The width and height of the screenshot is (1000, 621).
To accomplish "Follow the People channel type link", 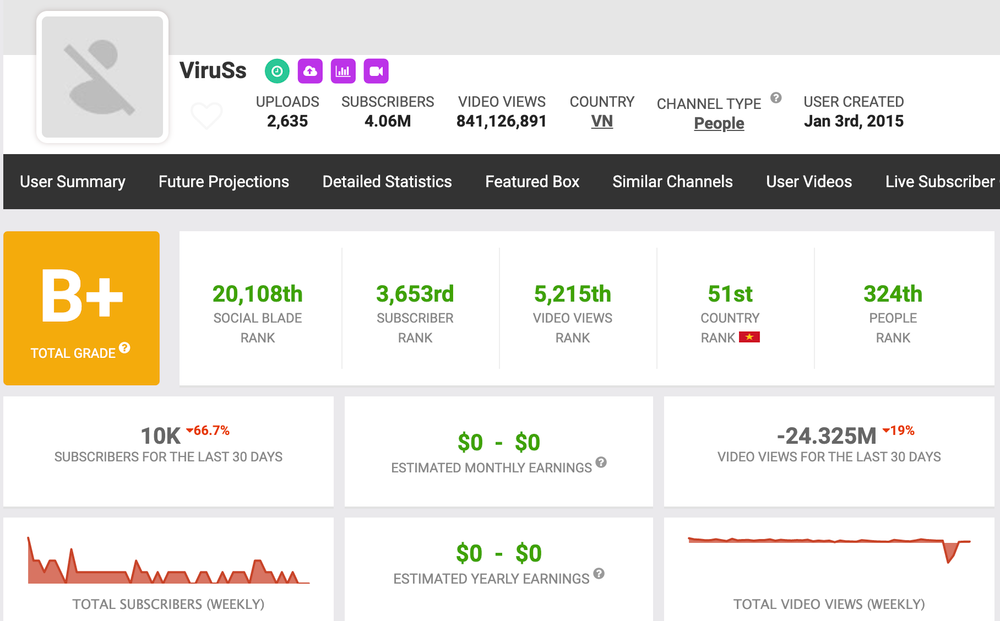I will 719,123.
